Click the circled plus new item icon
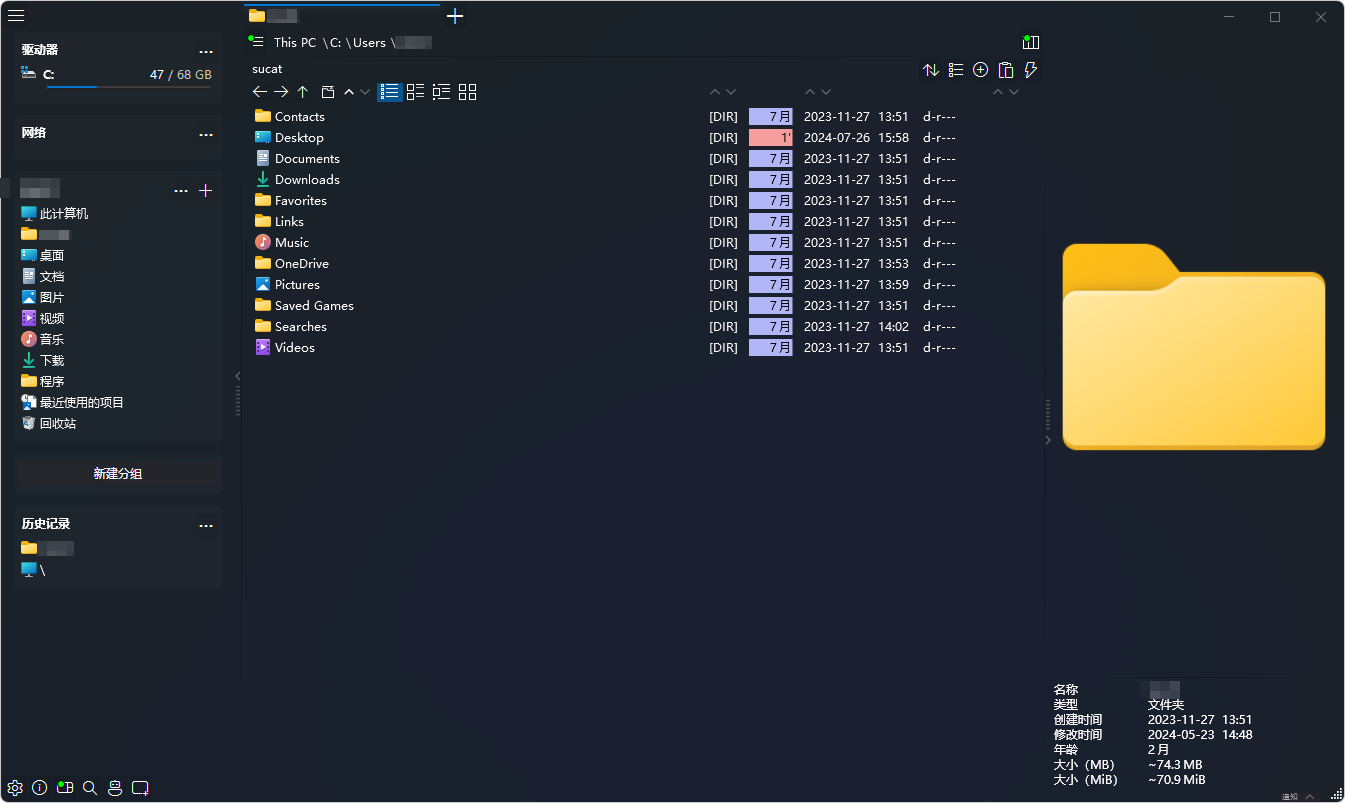 [x=981, y=70]
